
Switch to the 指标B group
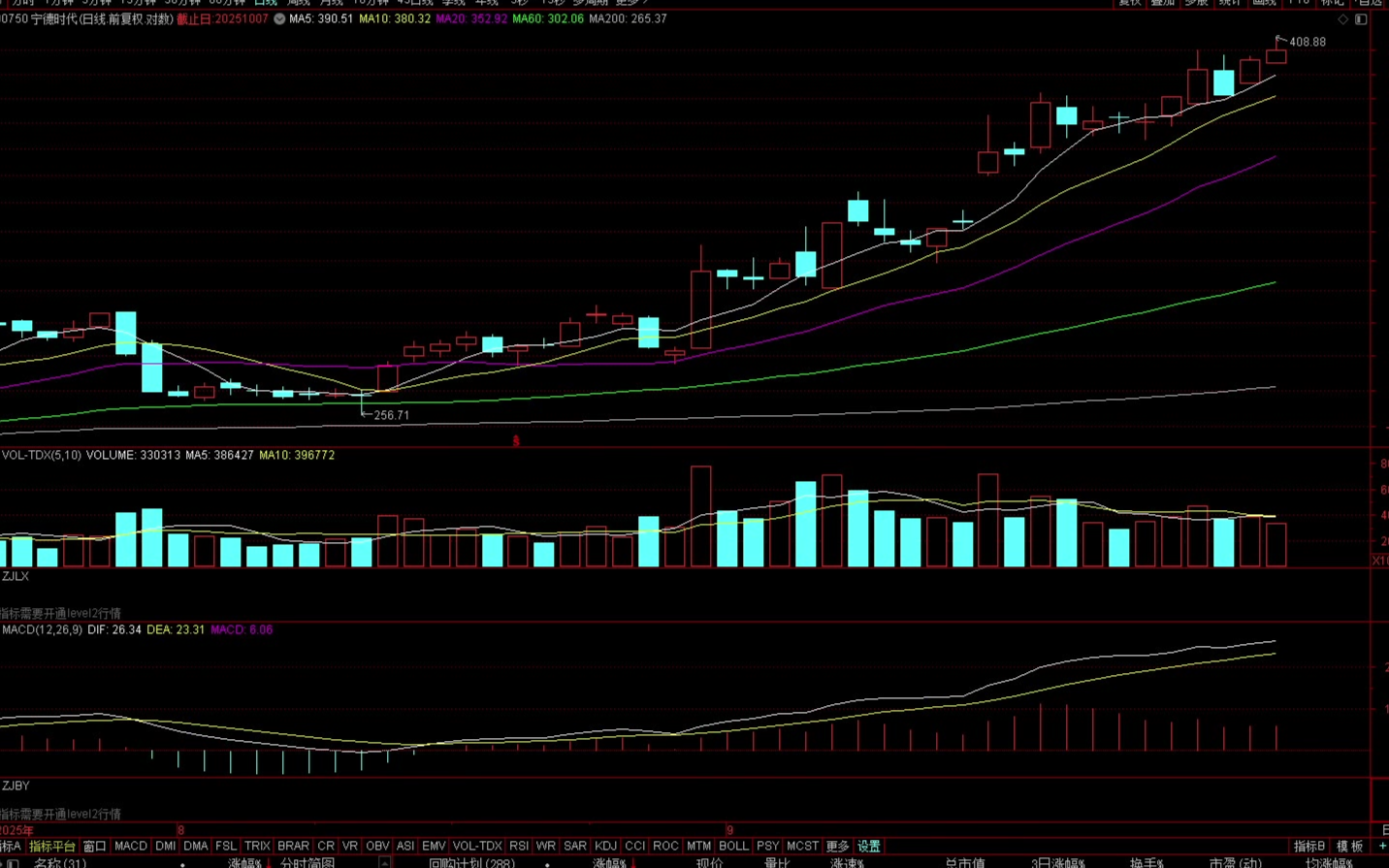pos(1309,847)
